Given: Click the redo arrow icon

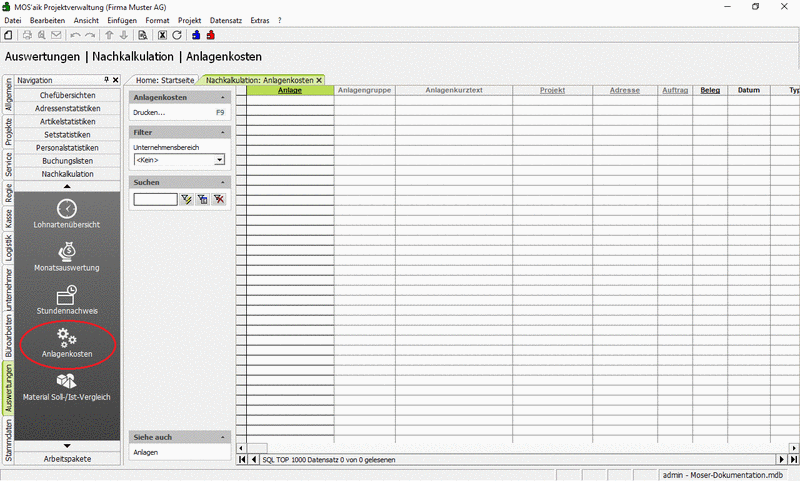Looking at the screenshot, I should click(90, 35).
